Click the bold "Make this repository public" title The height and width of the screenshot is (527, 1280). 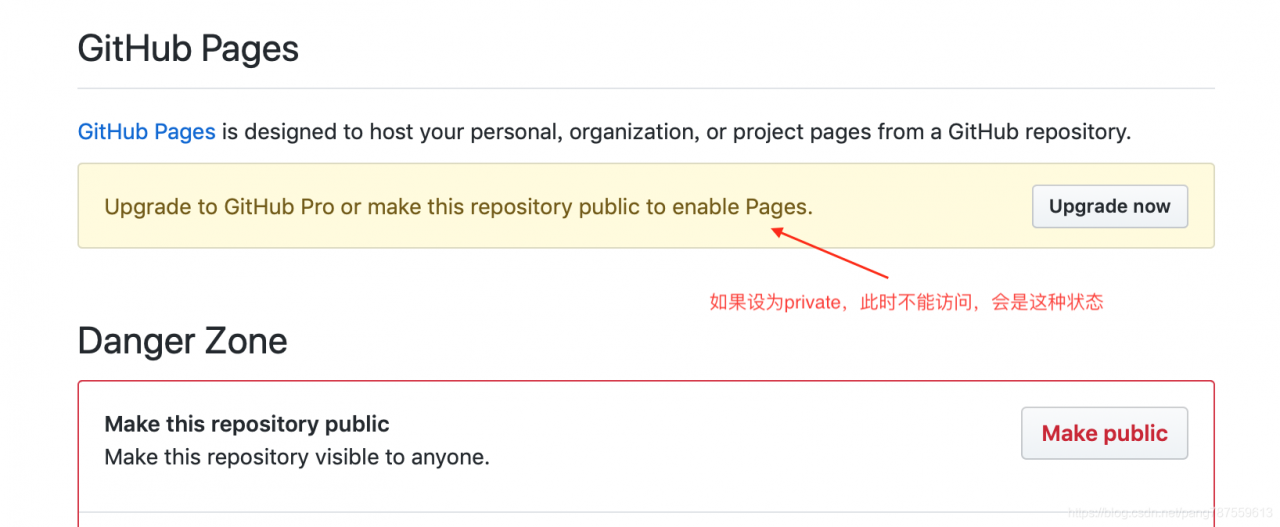247,424
